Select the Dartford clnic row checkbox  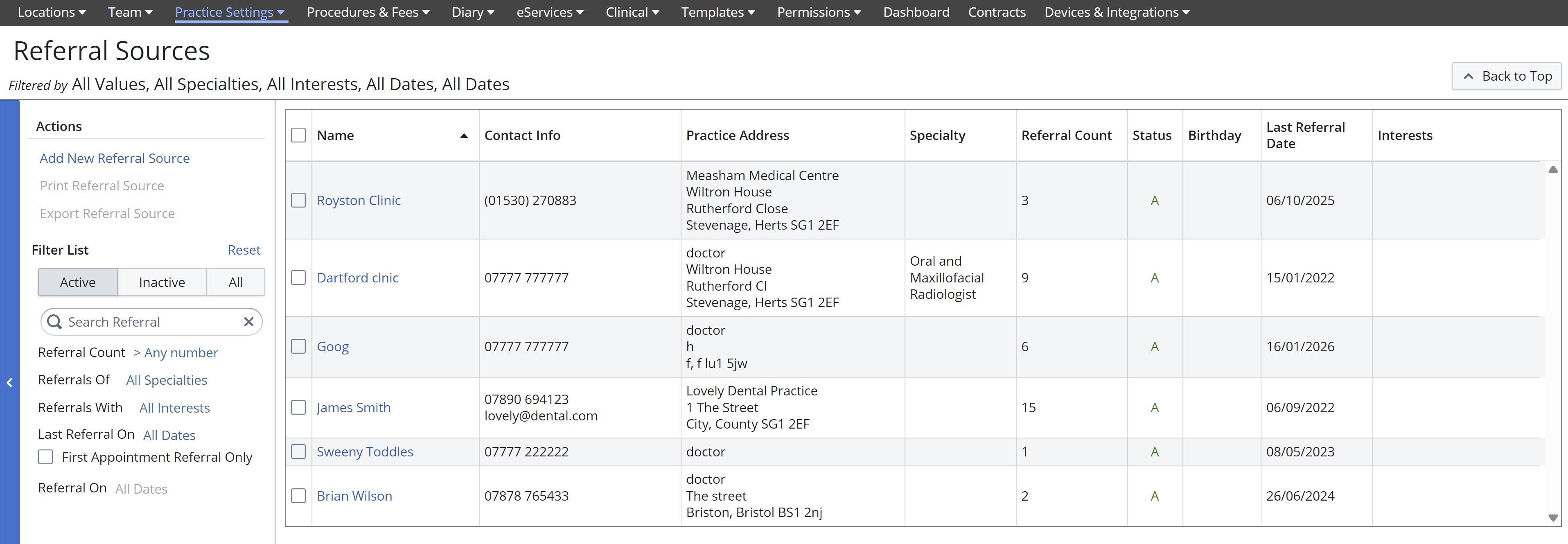tap(298, 278)
